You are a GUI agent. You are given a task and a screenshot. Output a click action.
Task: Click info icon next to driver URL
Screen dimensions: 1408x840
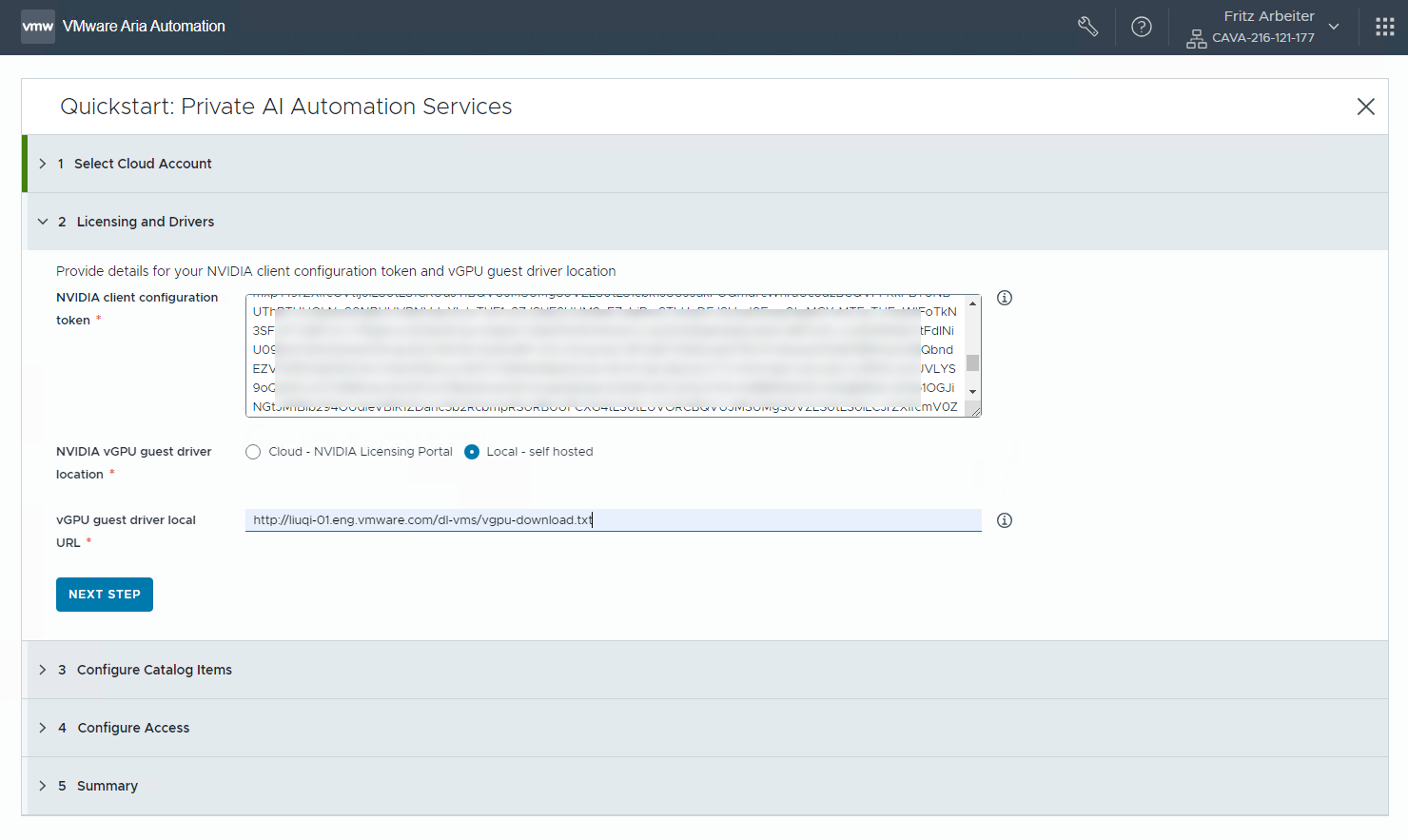[x=1004, y=520]
